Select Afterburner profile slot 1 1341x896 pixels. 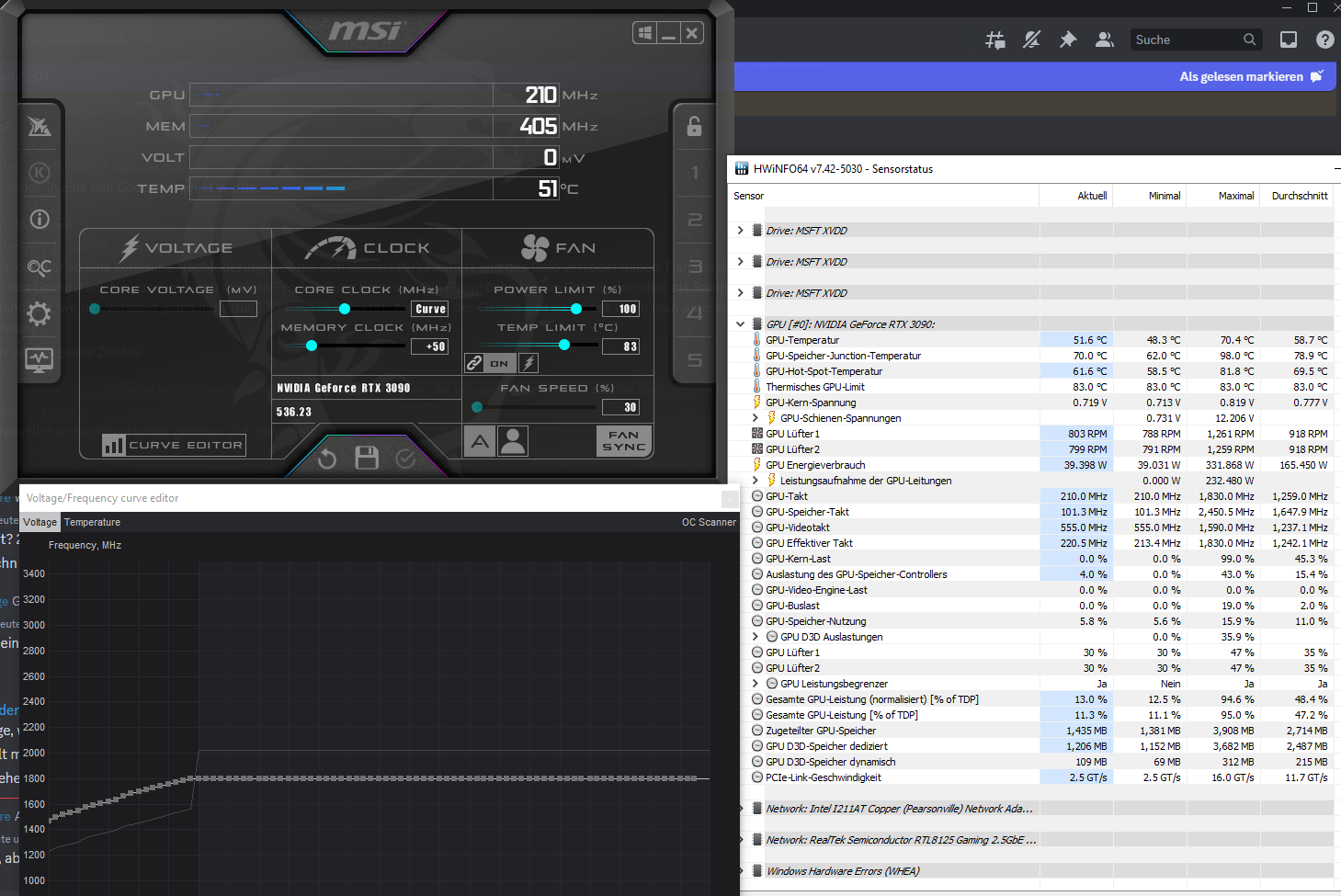click(x=694, y=173)
